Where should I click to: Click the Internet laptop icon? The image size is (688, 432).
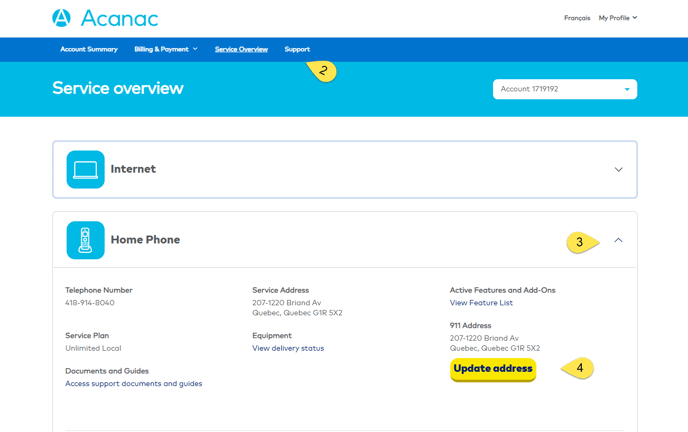click(x=86, y=169)
